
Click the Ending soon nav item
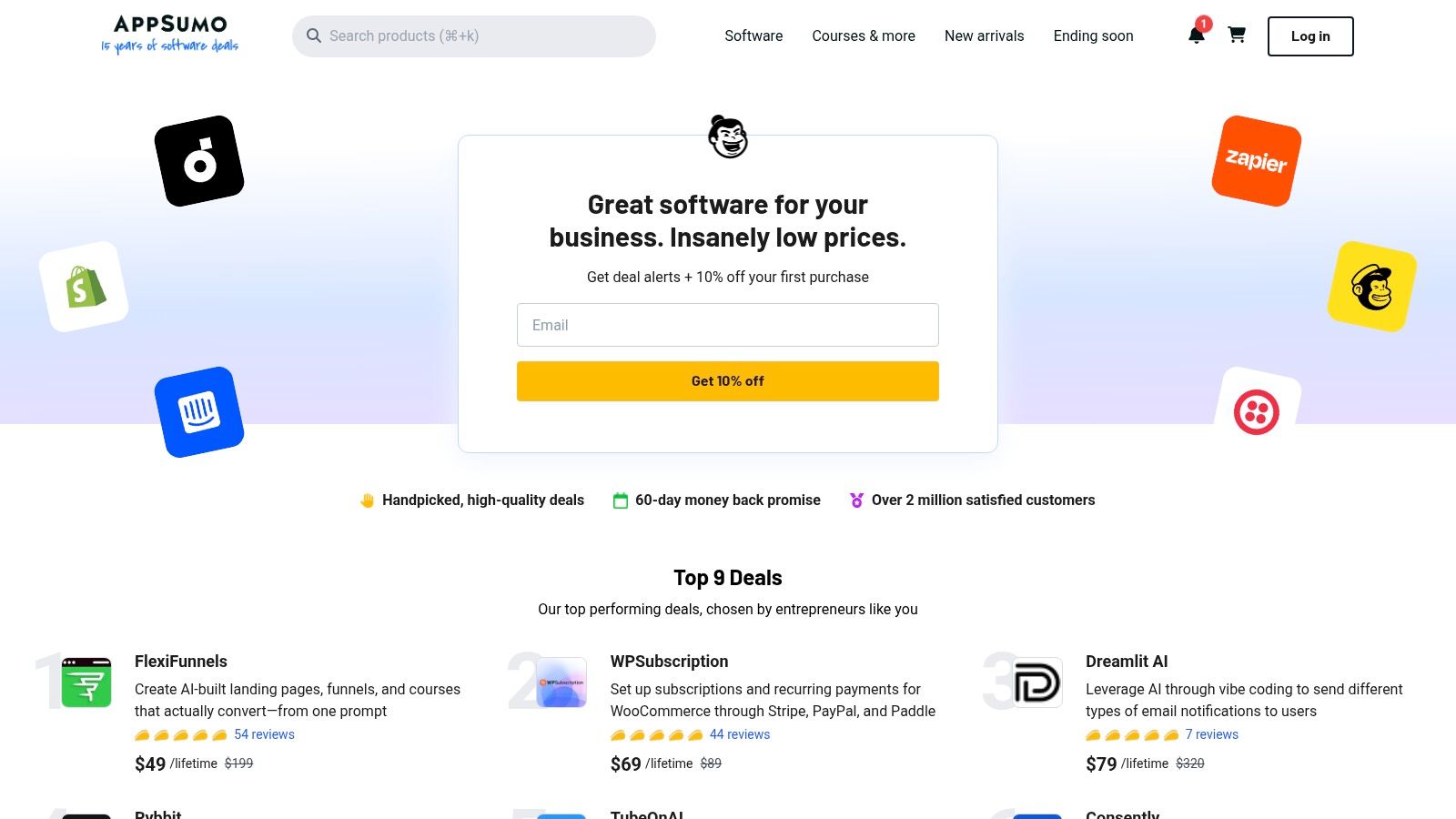(1093, 36)
